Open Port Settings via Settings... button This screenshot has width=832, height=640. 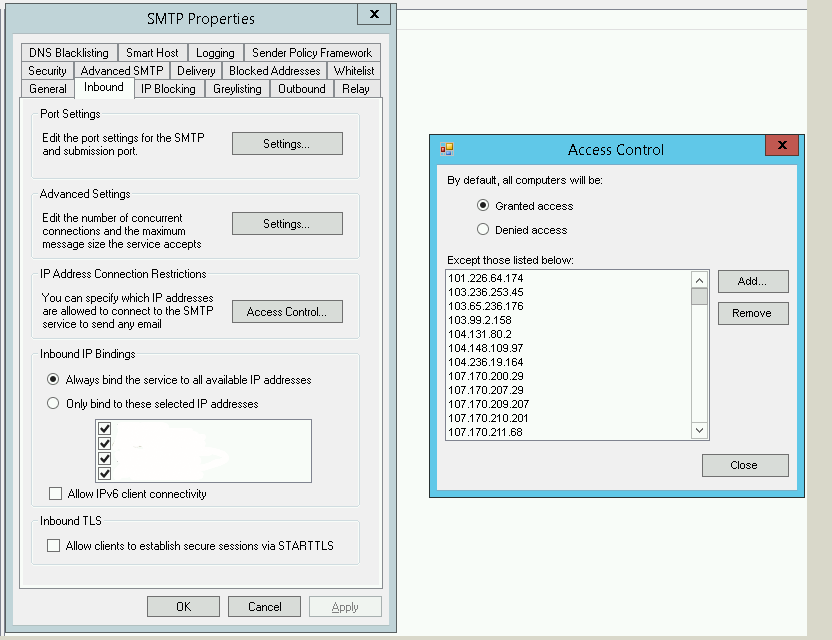[287, 144]
